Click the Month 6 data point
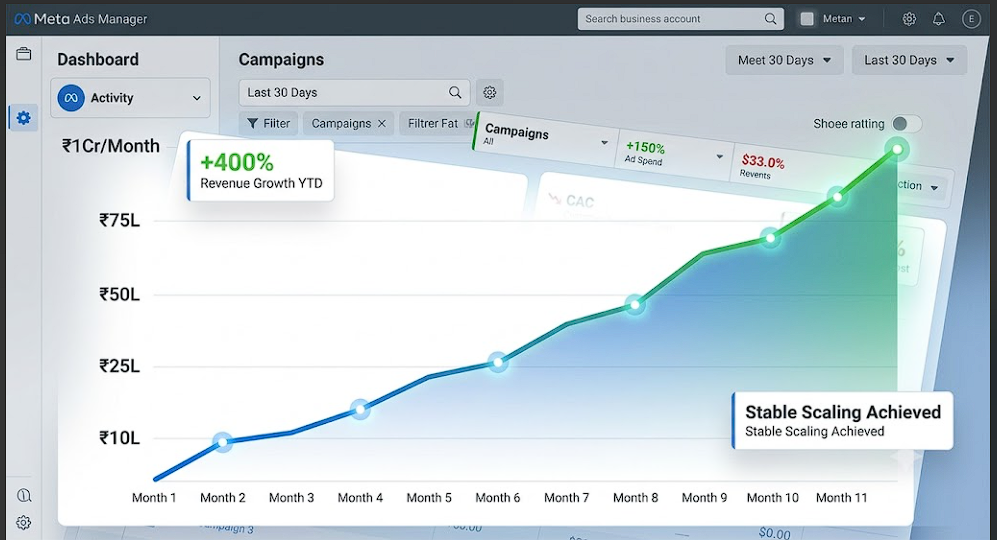 click(498, 363)
